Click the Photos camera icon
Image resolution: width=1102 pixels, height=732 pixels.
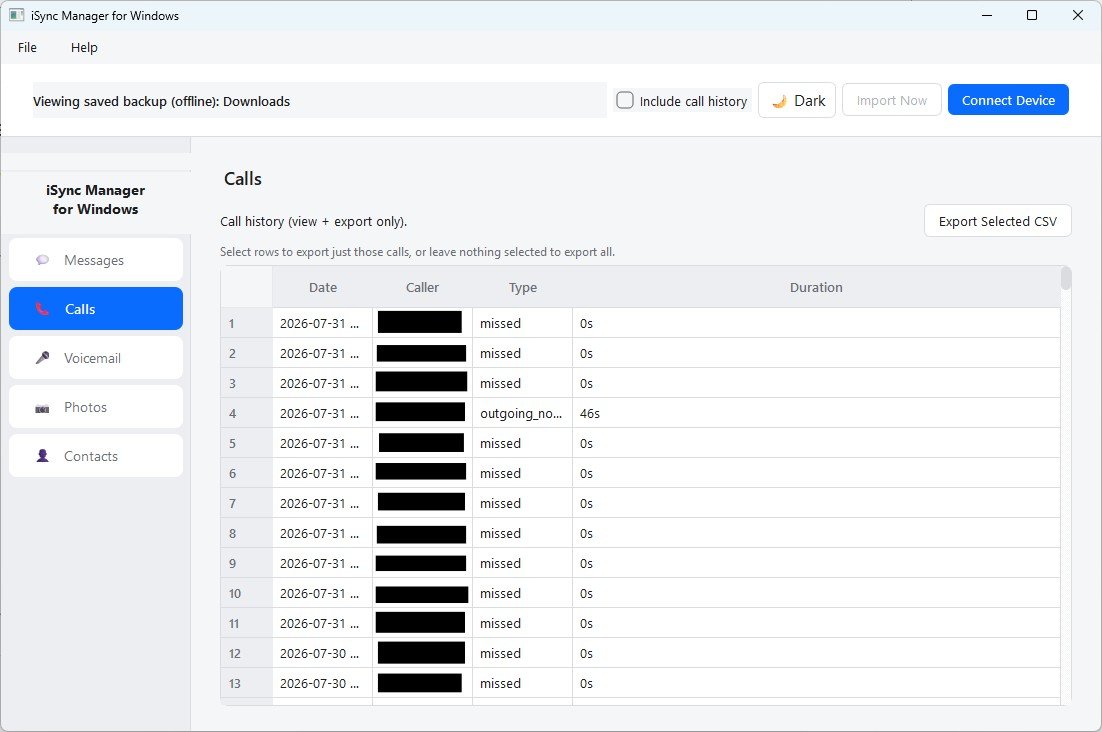43,407
